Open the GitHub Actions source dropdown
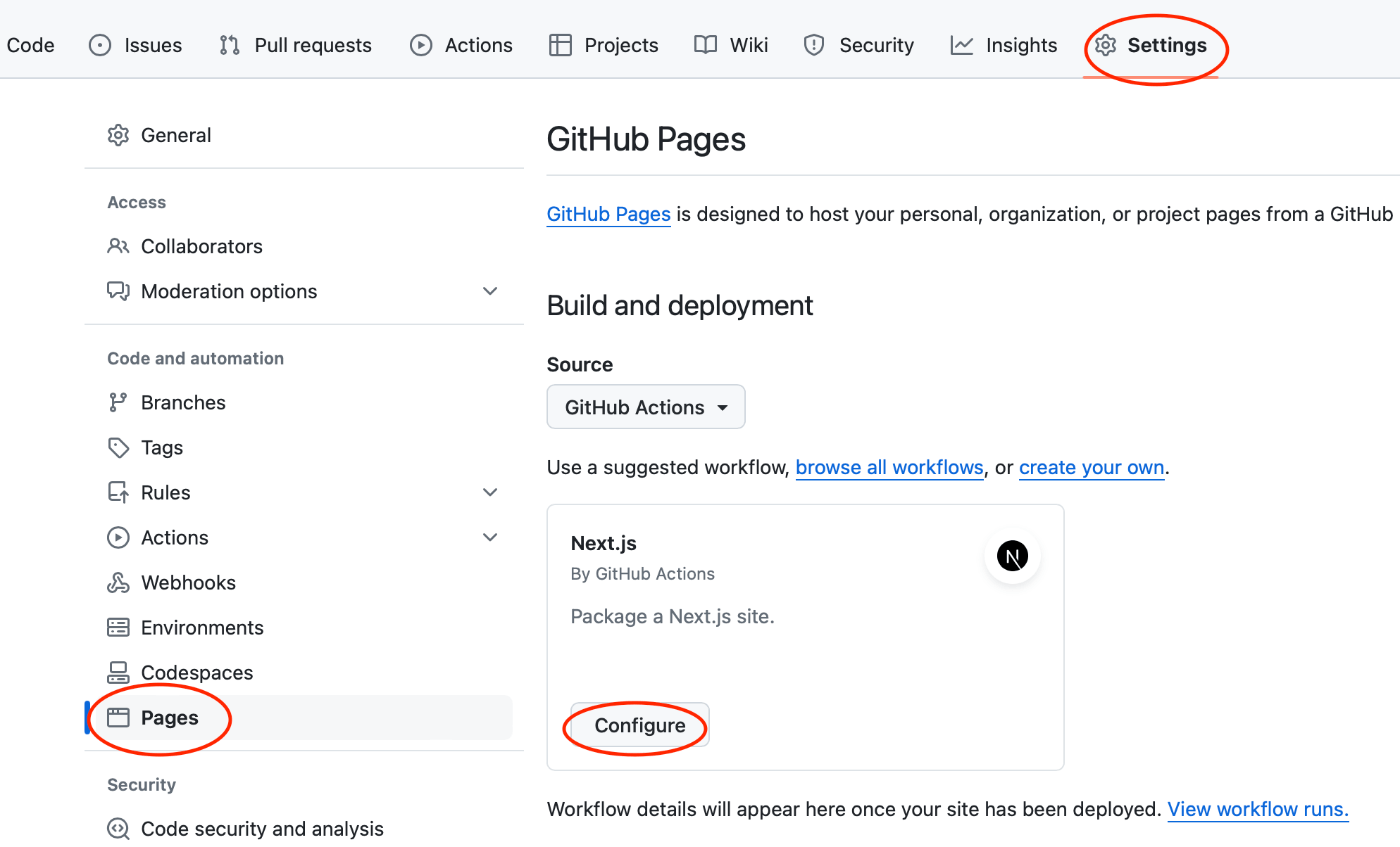 646,407
